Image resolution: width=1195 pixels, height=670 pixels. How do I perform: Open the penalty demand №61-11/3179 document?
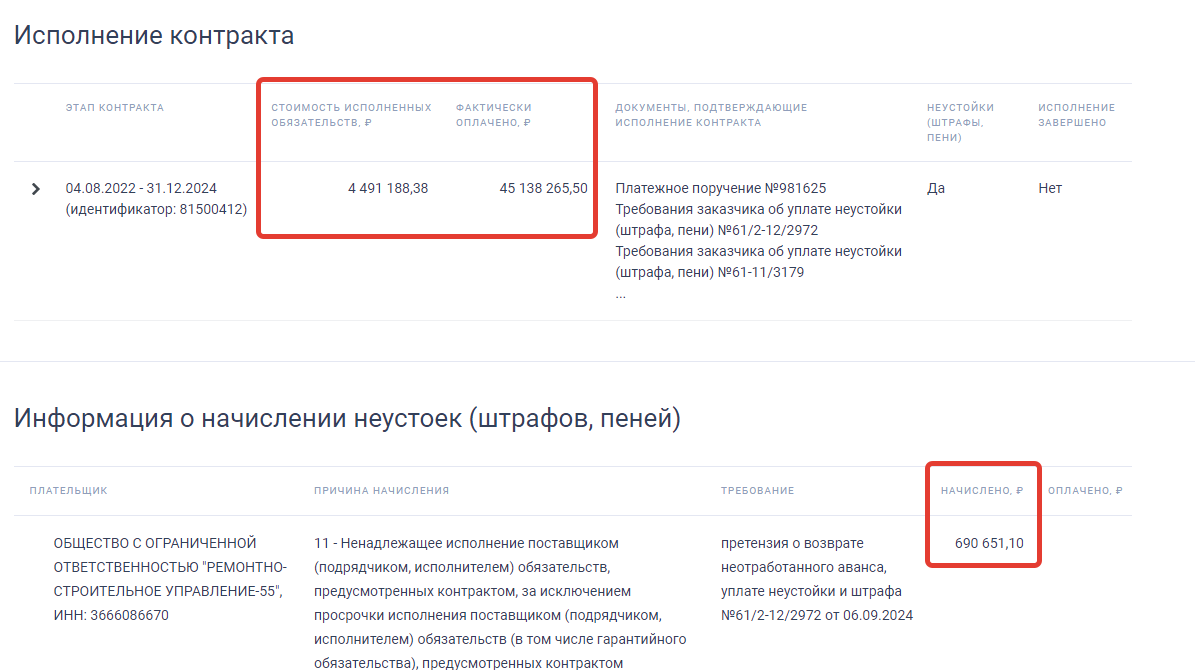pos(758,262)
